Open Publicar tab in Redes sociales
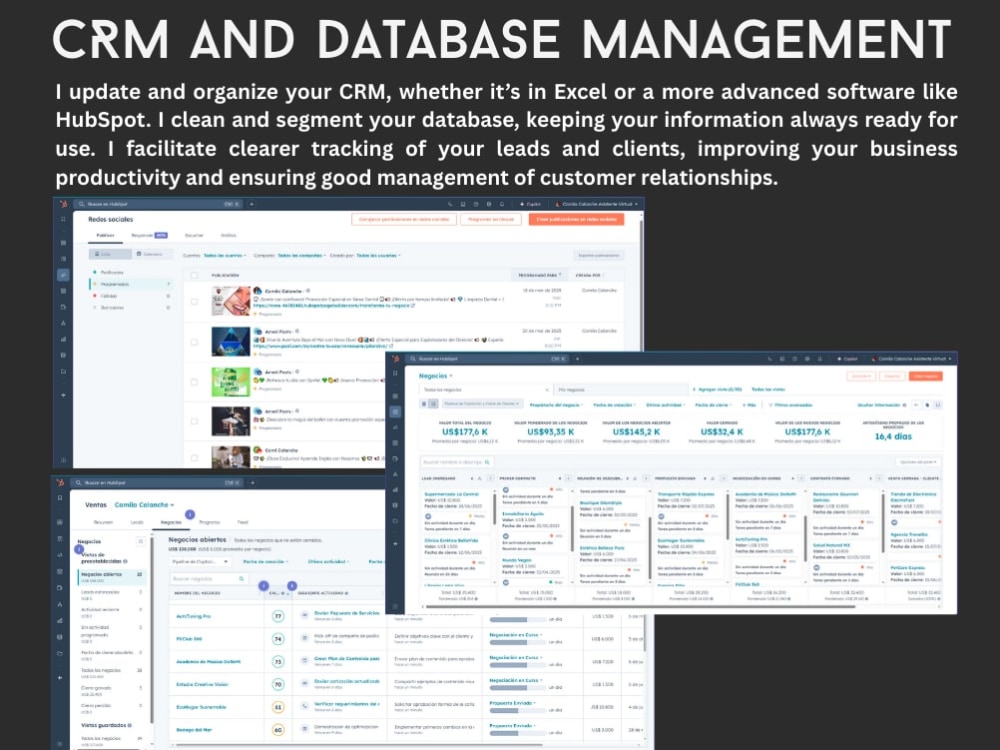The height and width of the screenshot is (750, 1000). (105, 235)
